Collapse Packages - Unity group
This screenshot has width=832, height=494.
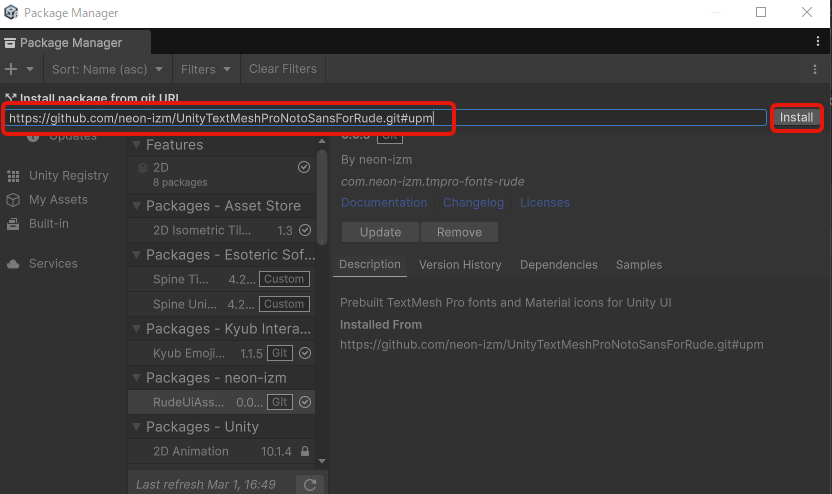pyautogui.click(x=136, y=427)
